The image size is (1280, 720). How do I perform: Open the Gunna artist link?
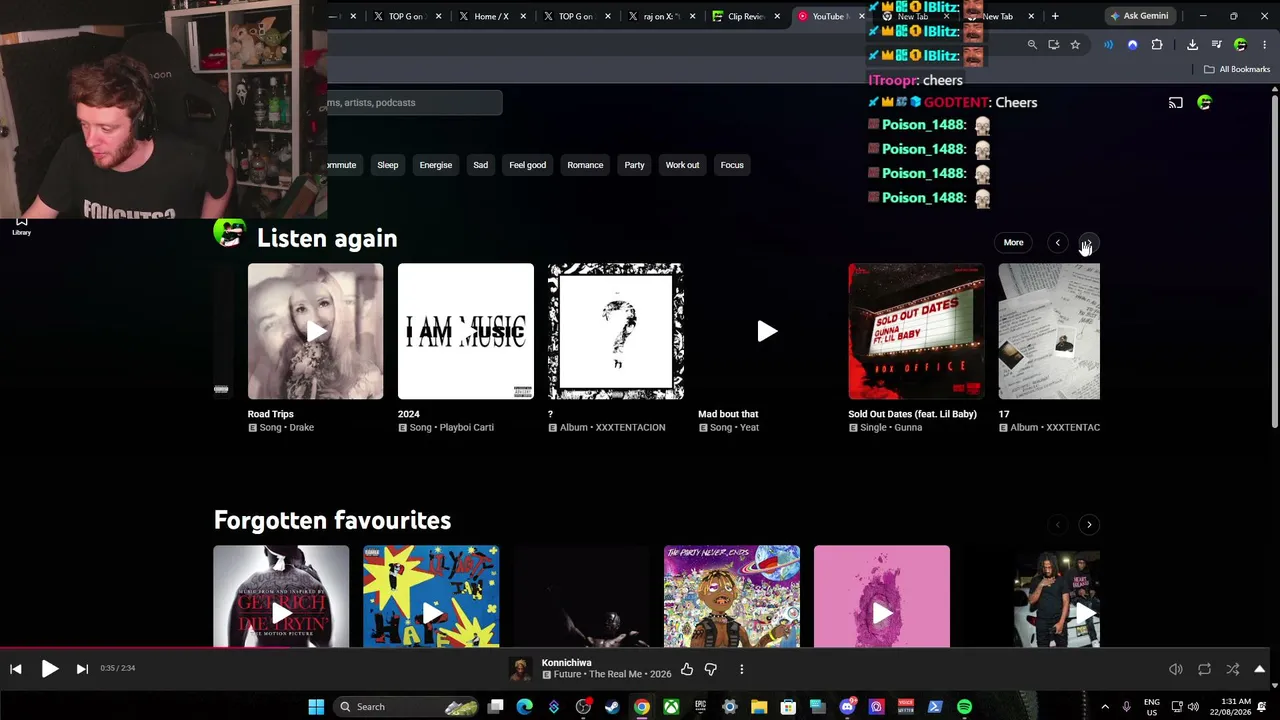[908, 428]
